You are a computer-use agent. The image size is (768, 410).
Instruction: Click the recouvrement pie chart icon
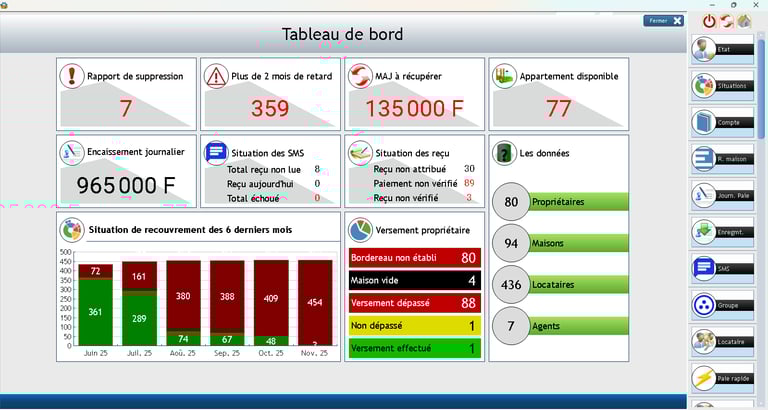72,230
